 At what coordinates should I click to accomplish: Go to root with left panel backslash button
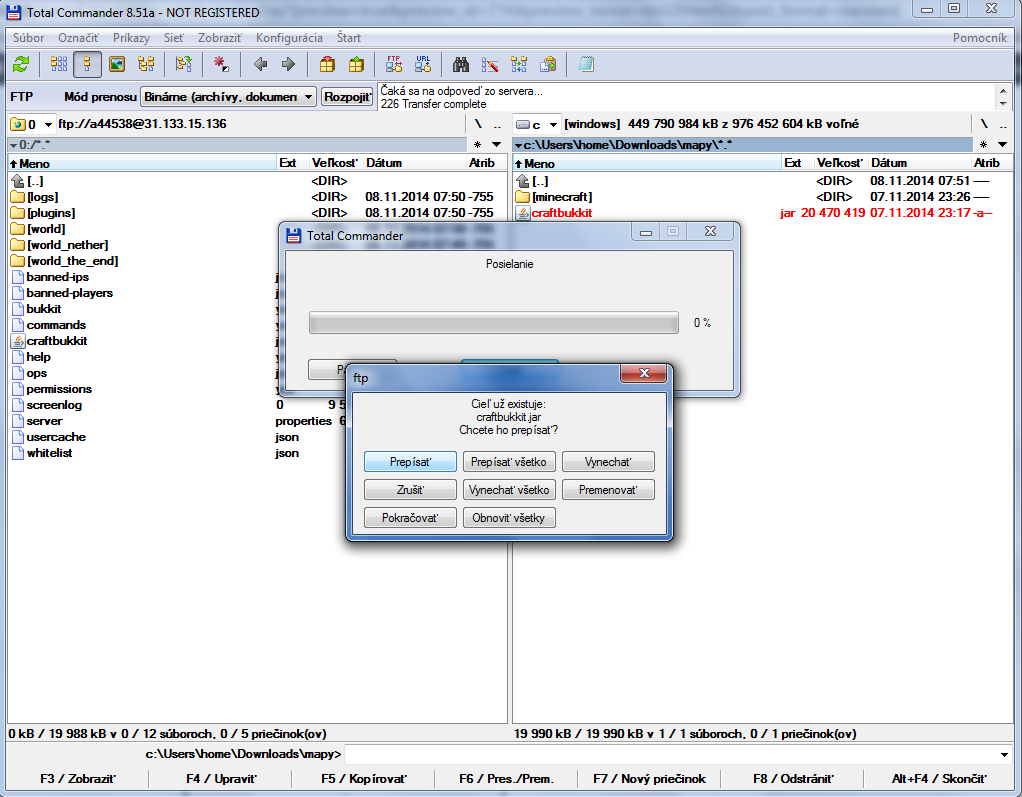tap(478, 124)
